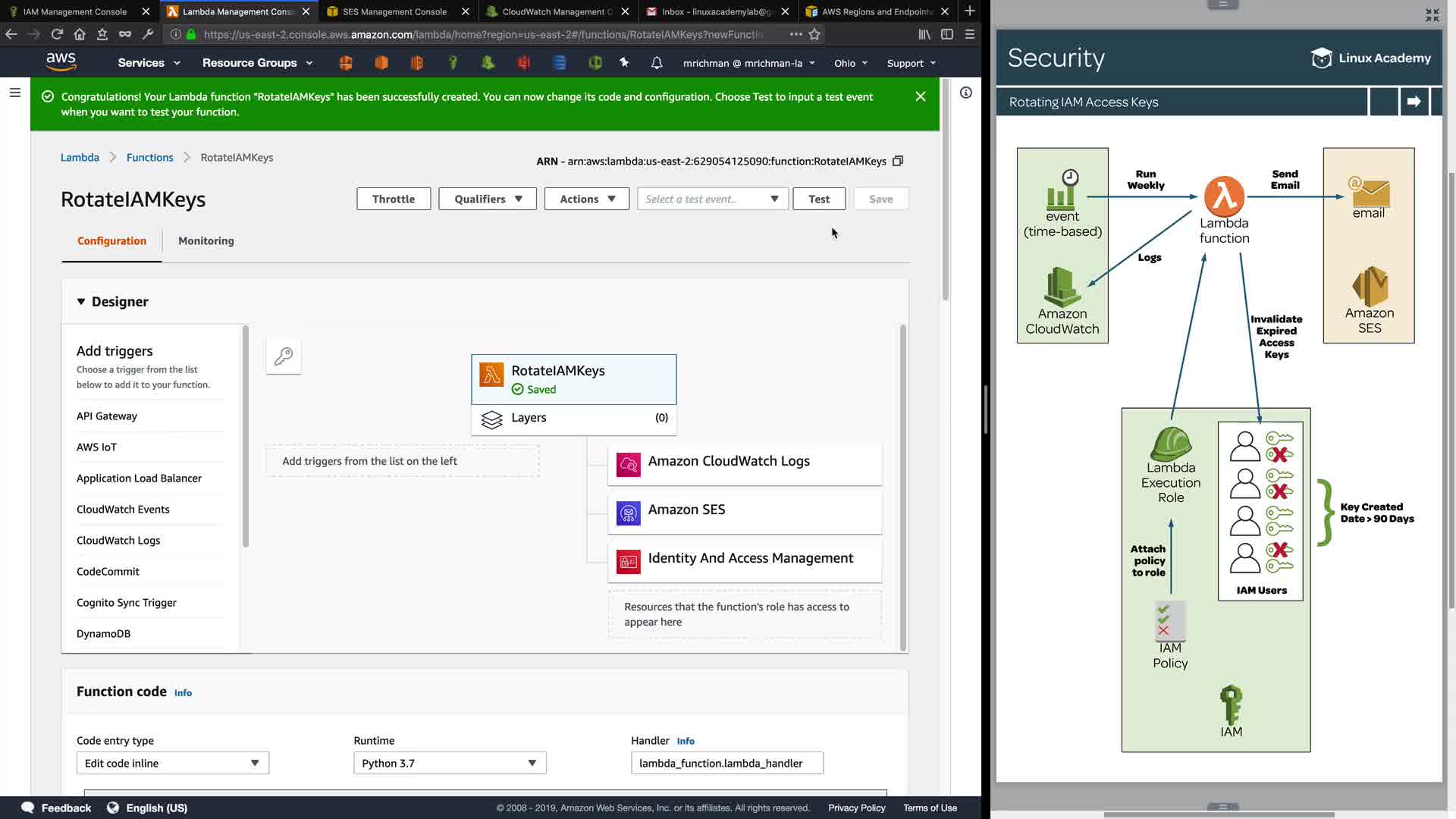Screen dimensions: 1456x819
Task: Switch to the Monitoring tab
Action: pos(206,240)
